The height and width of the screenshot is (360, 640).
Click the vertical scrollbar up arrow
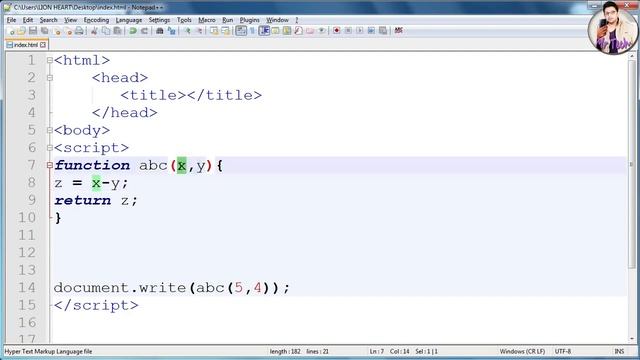coord(632,56)
